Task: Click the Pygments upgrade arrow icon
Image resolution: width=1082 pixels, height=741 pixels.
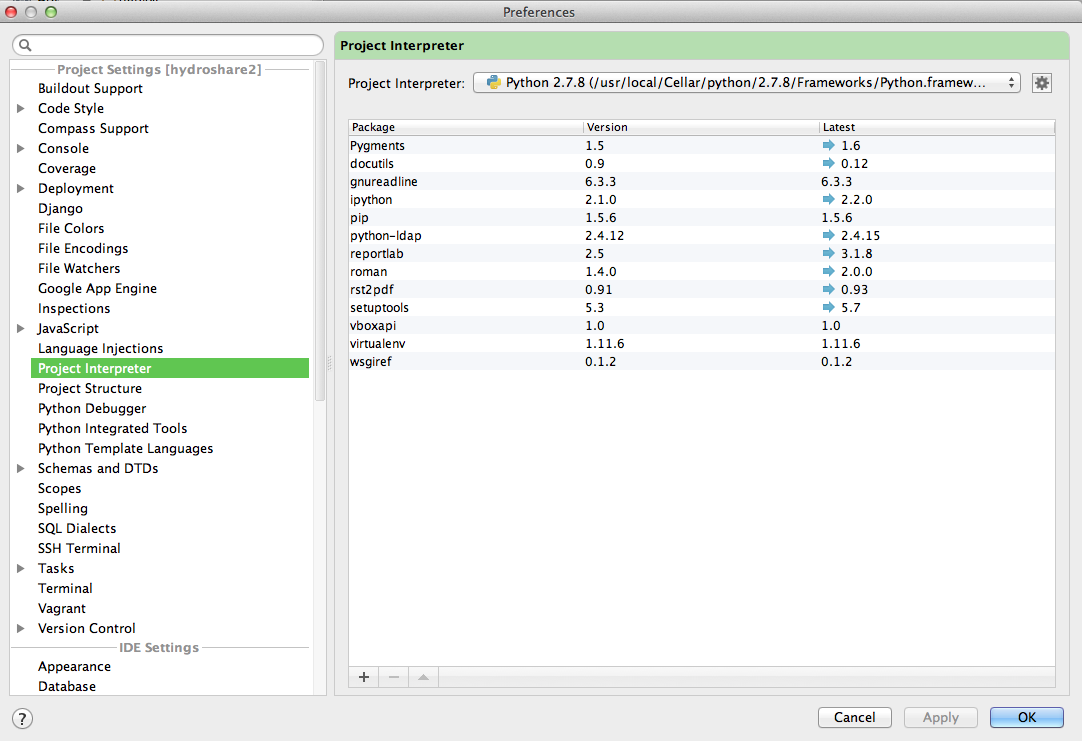Action: [828, 146]
